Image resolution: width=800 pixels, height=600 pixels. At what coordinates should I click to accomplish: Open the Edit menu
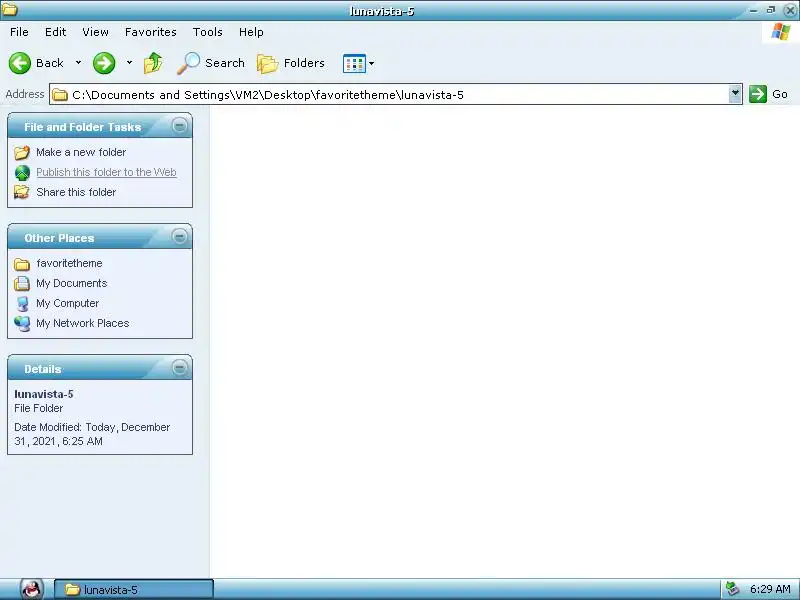point(55,32)
